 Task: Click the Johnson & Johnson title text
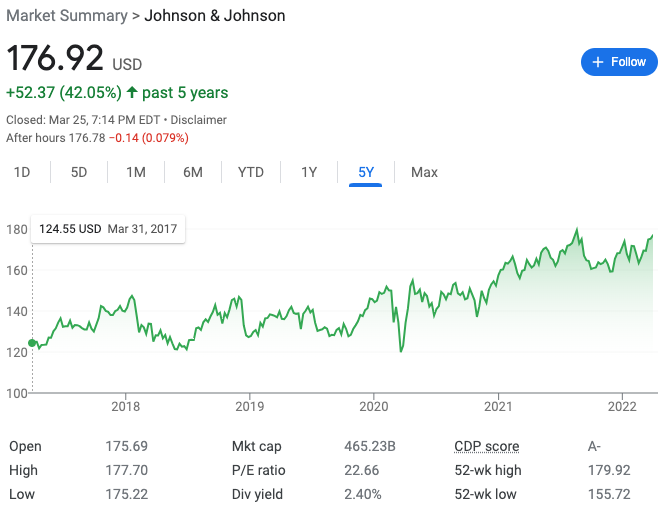click(215, 16)
